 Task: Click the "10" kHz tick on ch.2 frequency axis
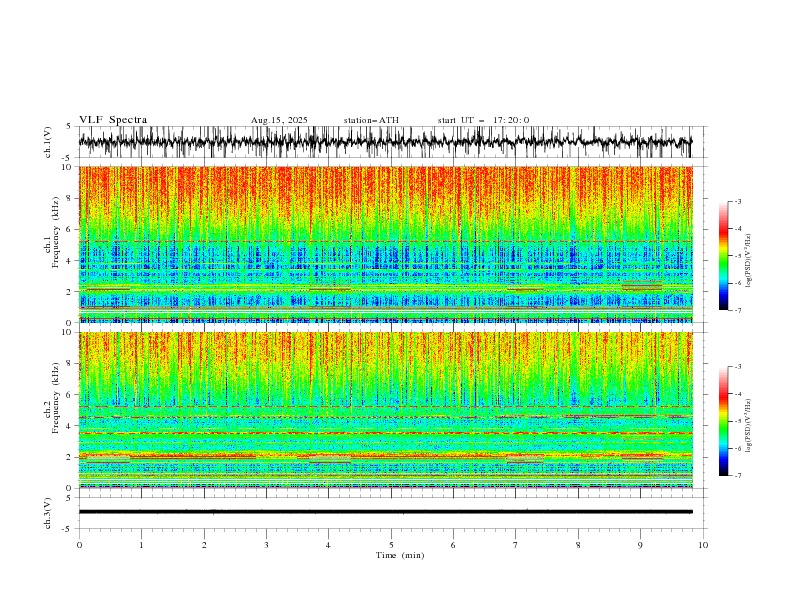(x=69, y=332)
